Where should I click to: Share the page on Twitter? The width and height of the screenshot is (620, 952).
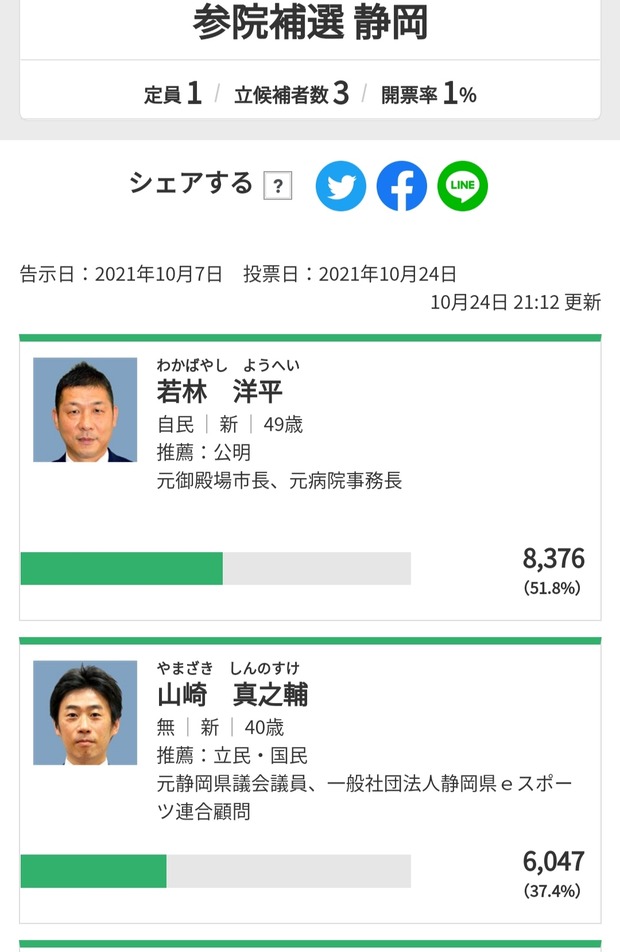coord(341,186)
